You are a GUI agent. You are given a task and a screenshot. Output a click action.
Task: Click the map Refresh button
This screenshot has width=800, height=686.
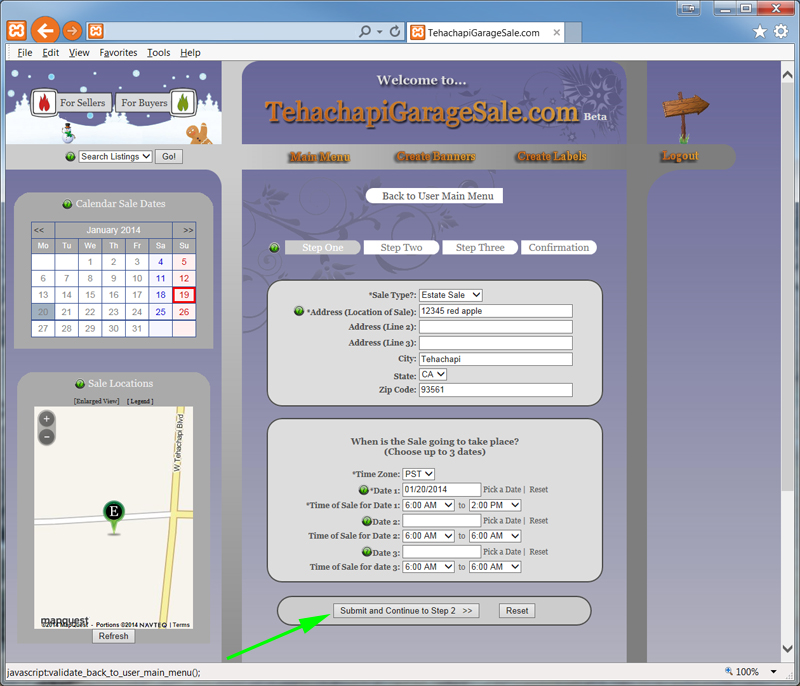click(x=114, y=636)
